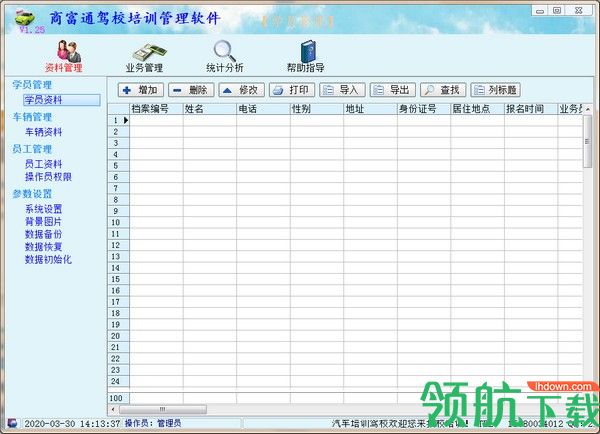Click the 地址 column header

370,109
